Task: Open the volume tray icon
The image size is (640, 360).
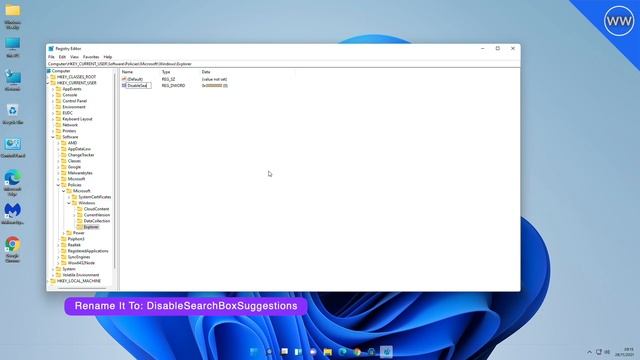Action: click(x=607, y=352)
